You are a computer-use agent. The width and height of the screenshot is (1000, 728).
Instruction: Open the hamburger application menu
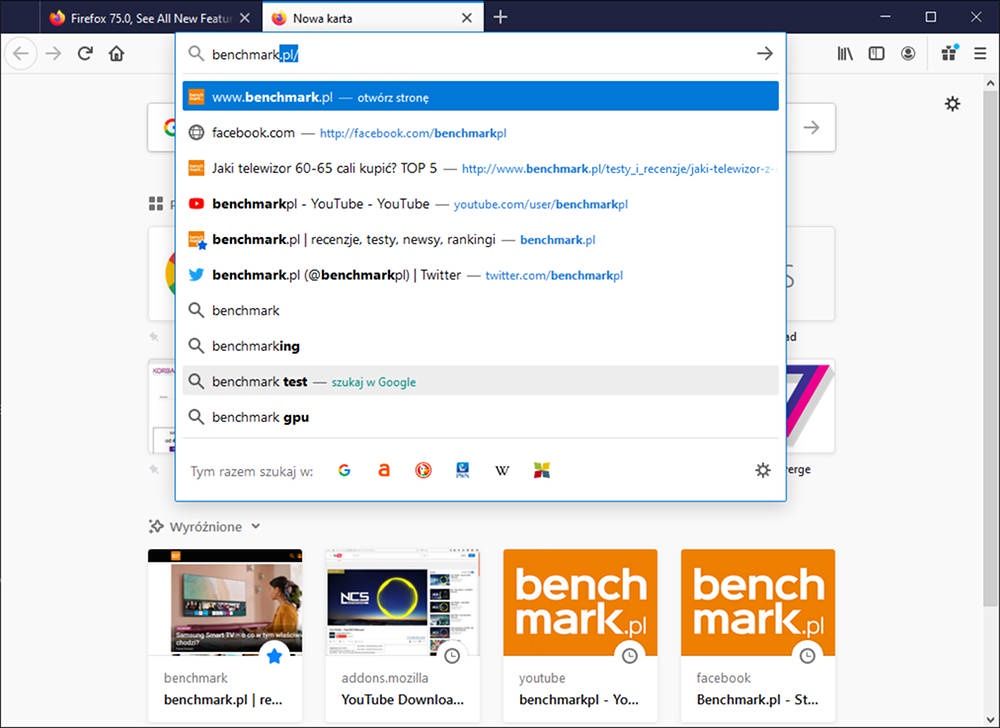(x=980, y=54)
